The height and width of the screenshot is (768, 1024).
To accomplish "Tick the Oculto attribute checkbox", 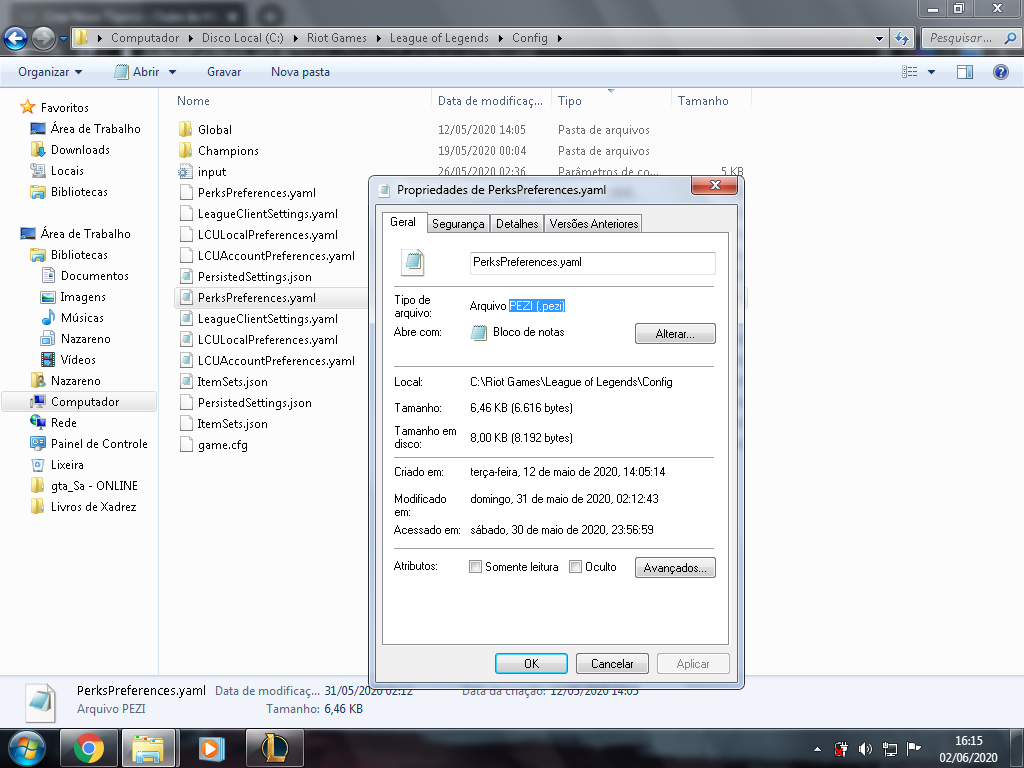I will click(x=575, y=567).
